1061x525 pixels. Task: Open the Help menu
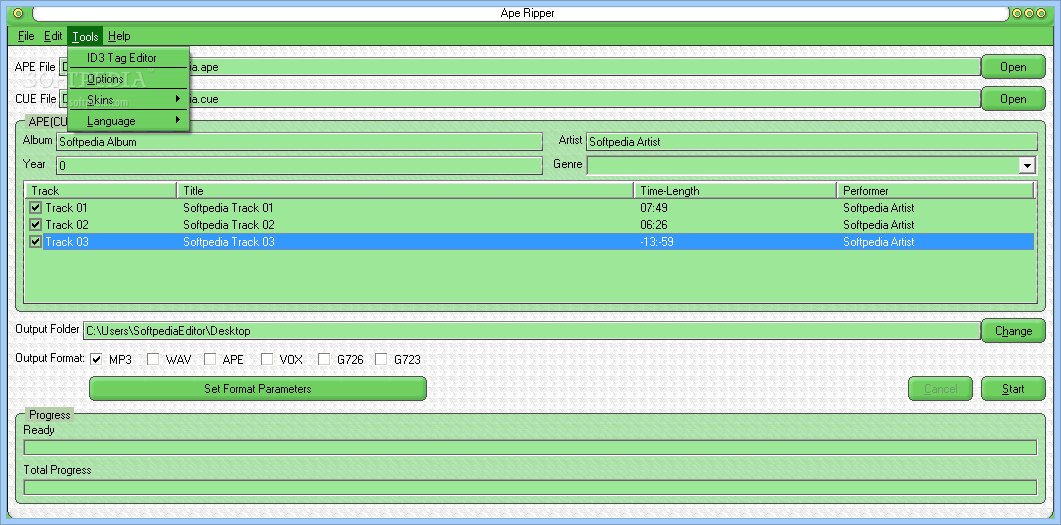119,36
